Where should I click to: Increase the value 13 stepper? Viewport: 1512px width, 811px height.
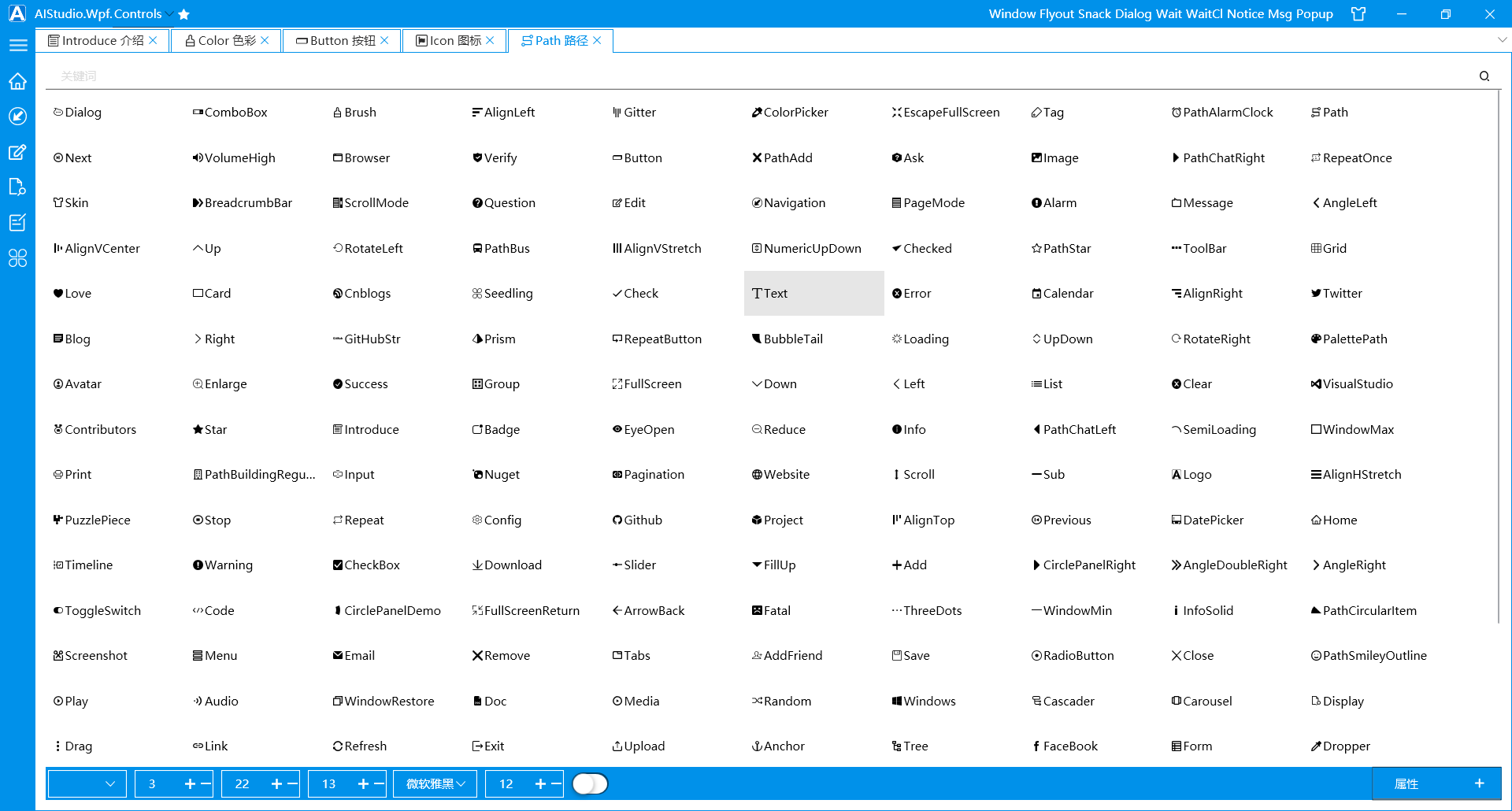(x=363, y=784)
